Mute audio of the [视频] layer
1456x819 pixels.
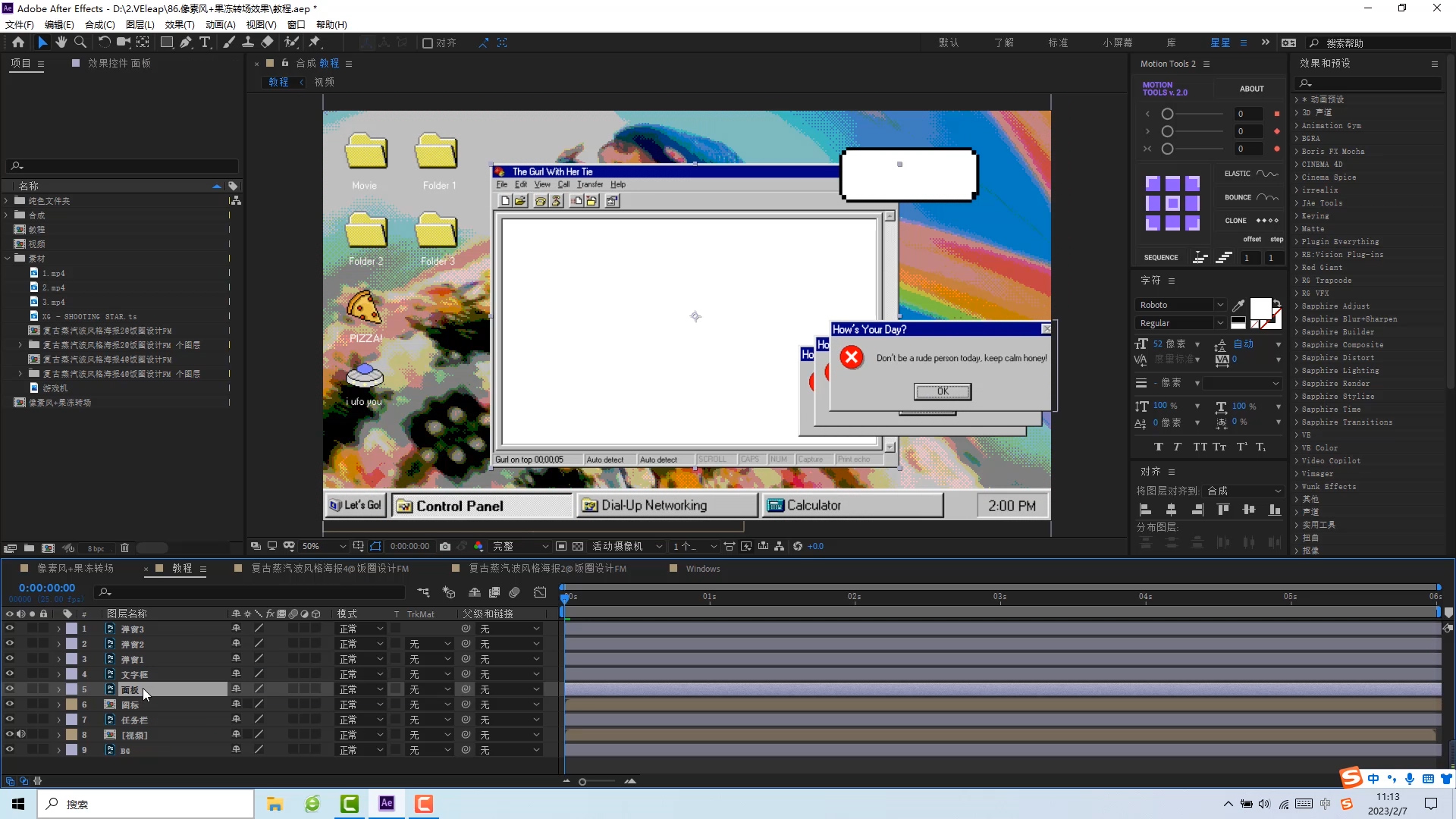click(21, 734)
